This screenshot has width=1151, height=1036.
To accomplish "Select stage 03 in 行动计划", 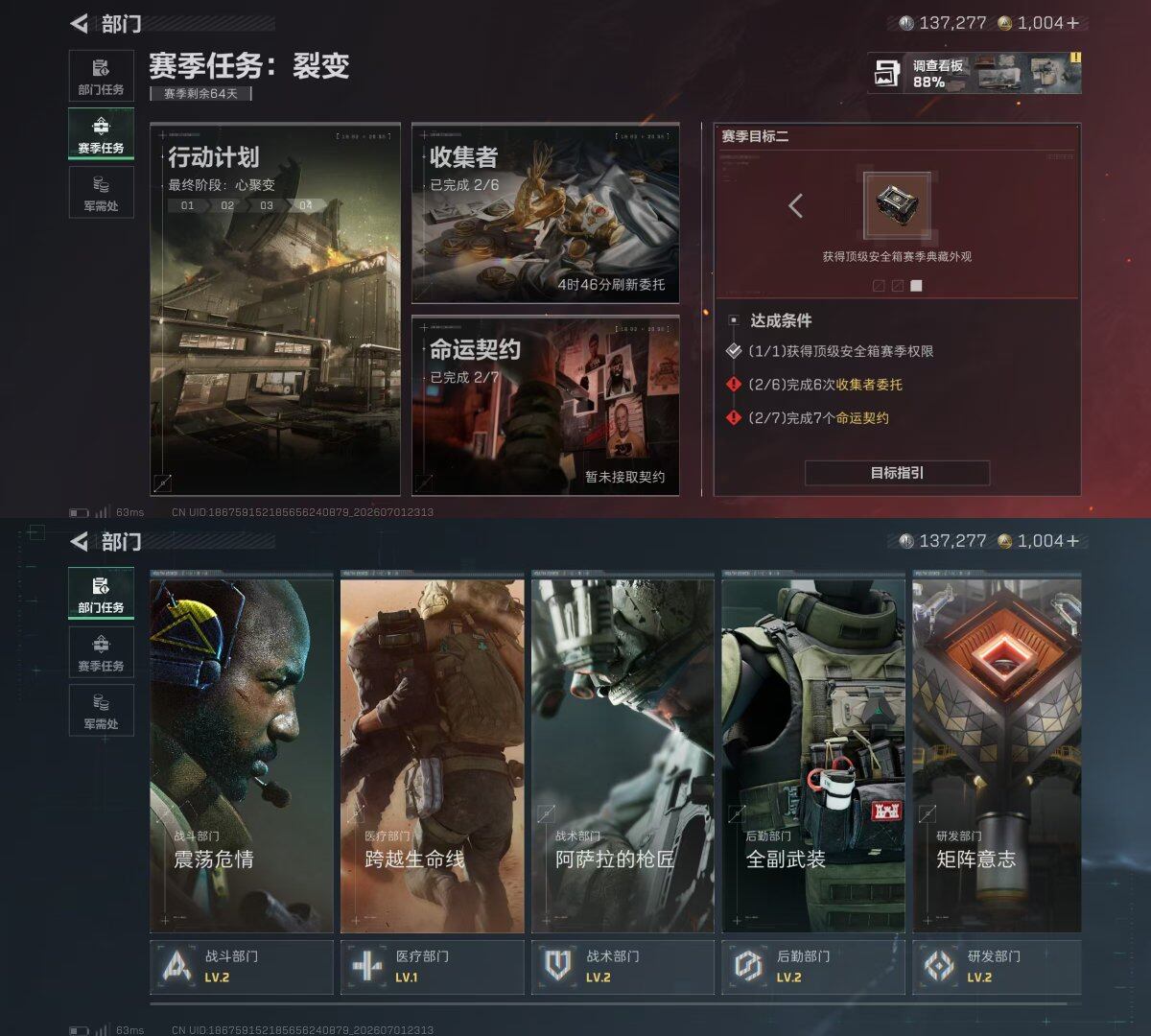I will [x=267, y=205].
